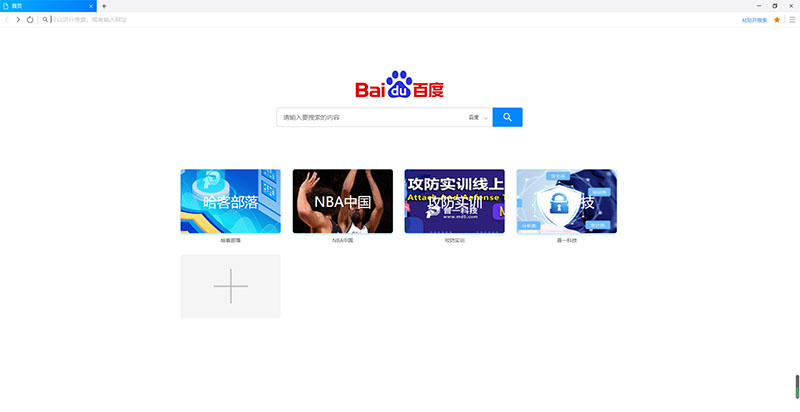Screen dimensions: 800x412
Task: Click the blue search button
Action: tap(507, 117)
